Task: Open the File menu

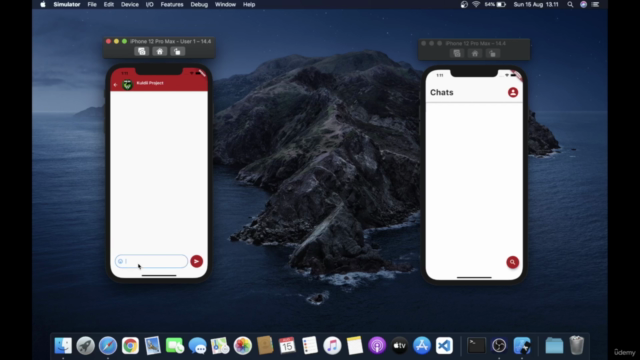Action: pos(92,4)
